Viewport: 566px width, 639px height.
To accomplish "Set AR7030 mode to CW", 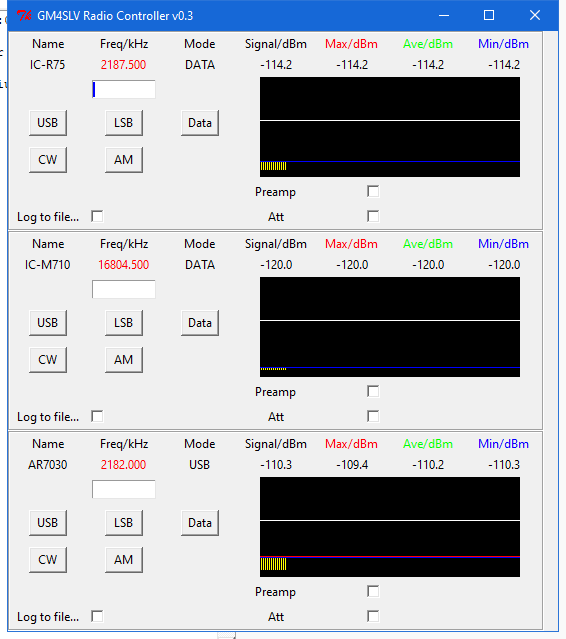I will point(48,560).
